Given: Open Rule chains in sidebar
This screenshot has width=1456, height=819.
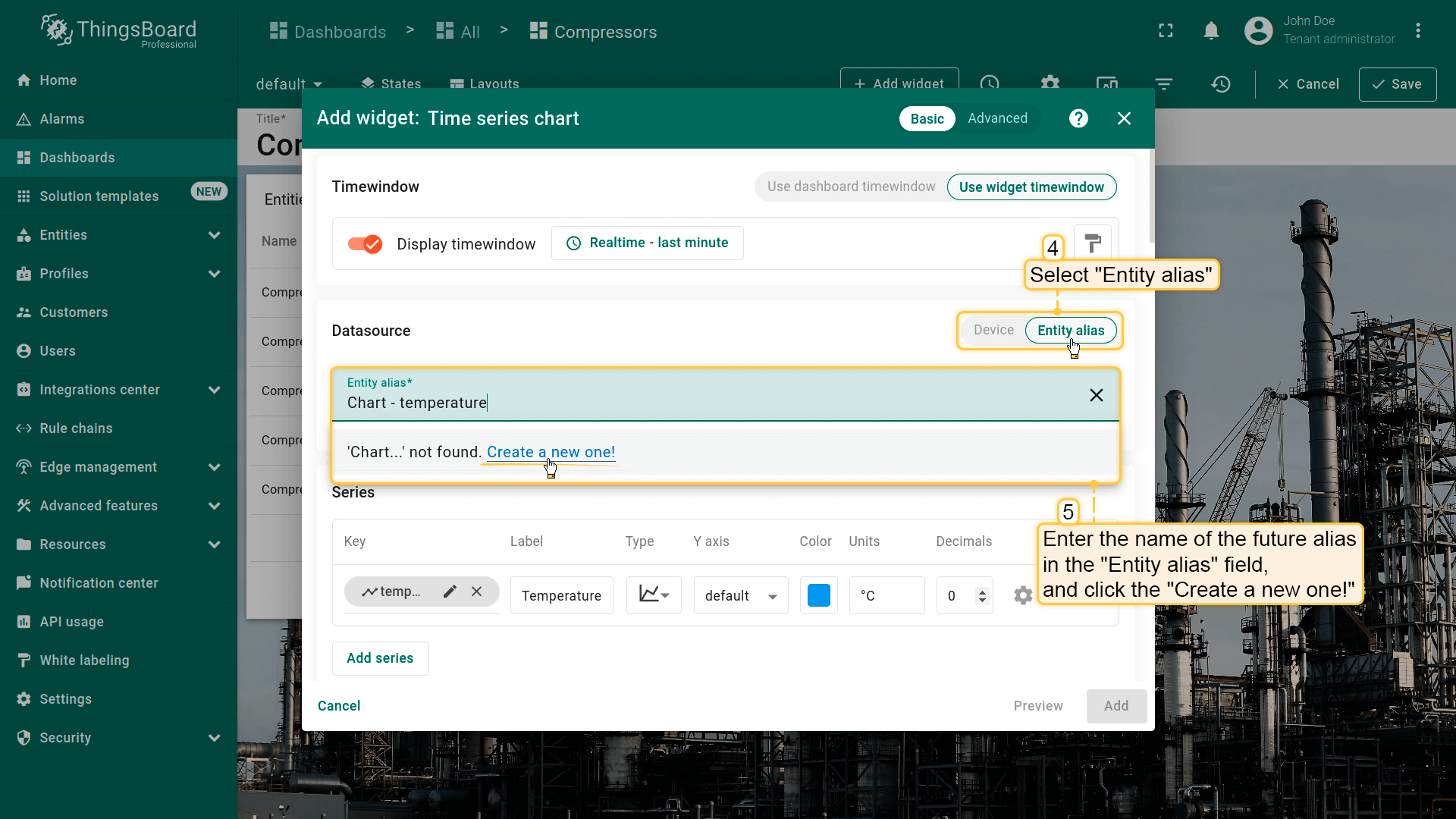Looking at the screenshot, I should click(x=76, y=428).
